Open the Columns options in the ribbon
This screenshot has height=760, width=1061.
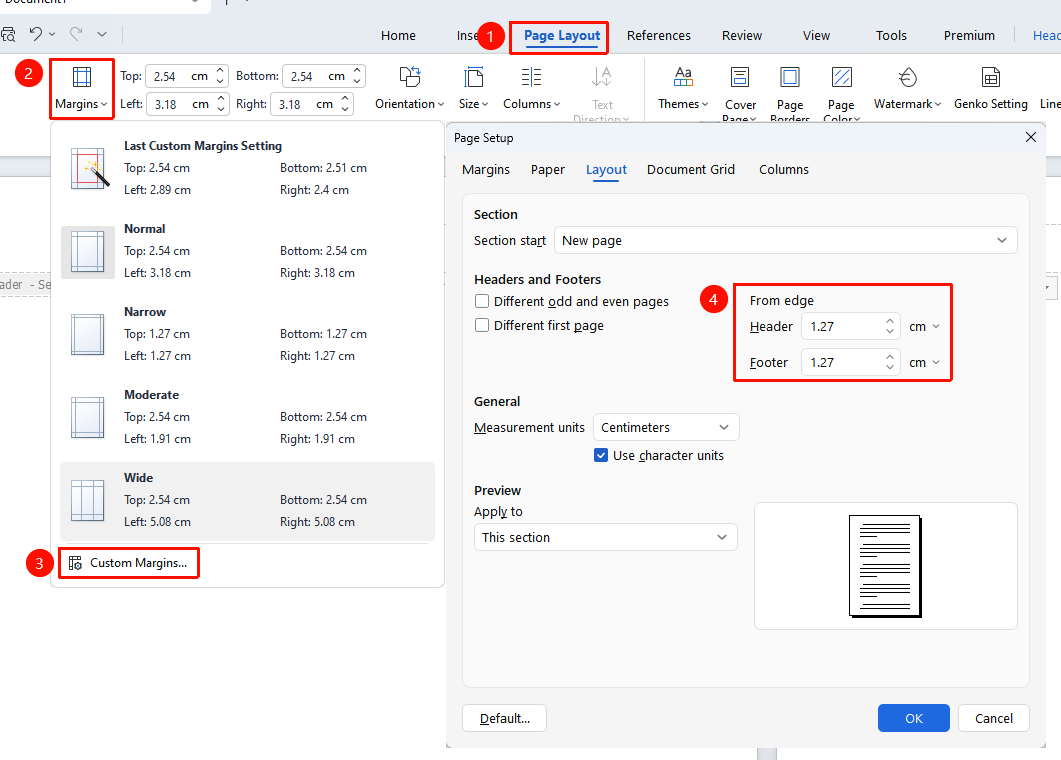click(531, 89)
